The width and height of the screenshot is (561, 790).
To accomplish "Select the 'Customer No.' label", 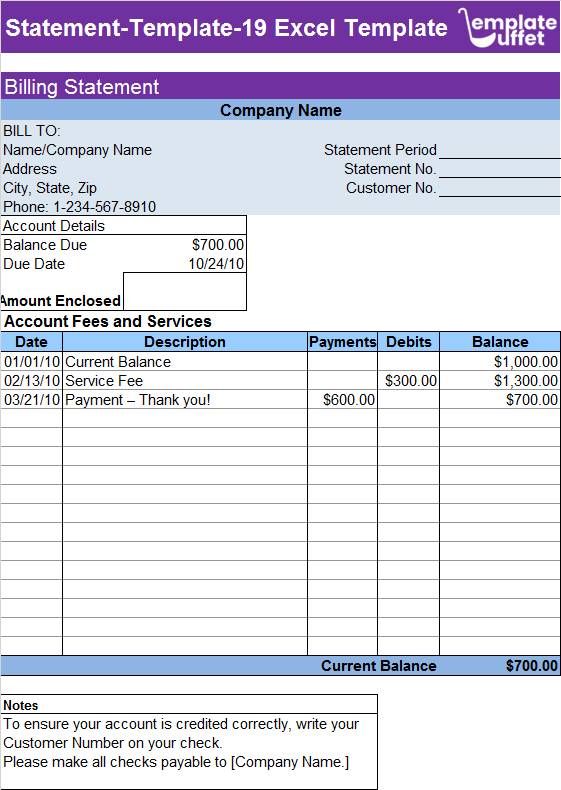I will point(391,188).
